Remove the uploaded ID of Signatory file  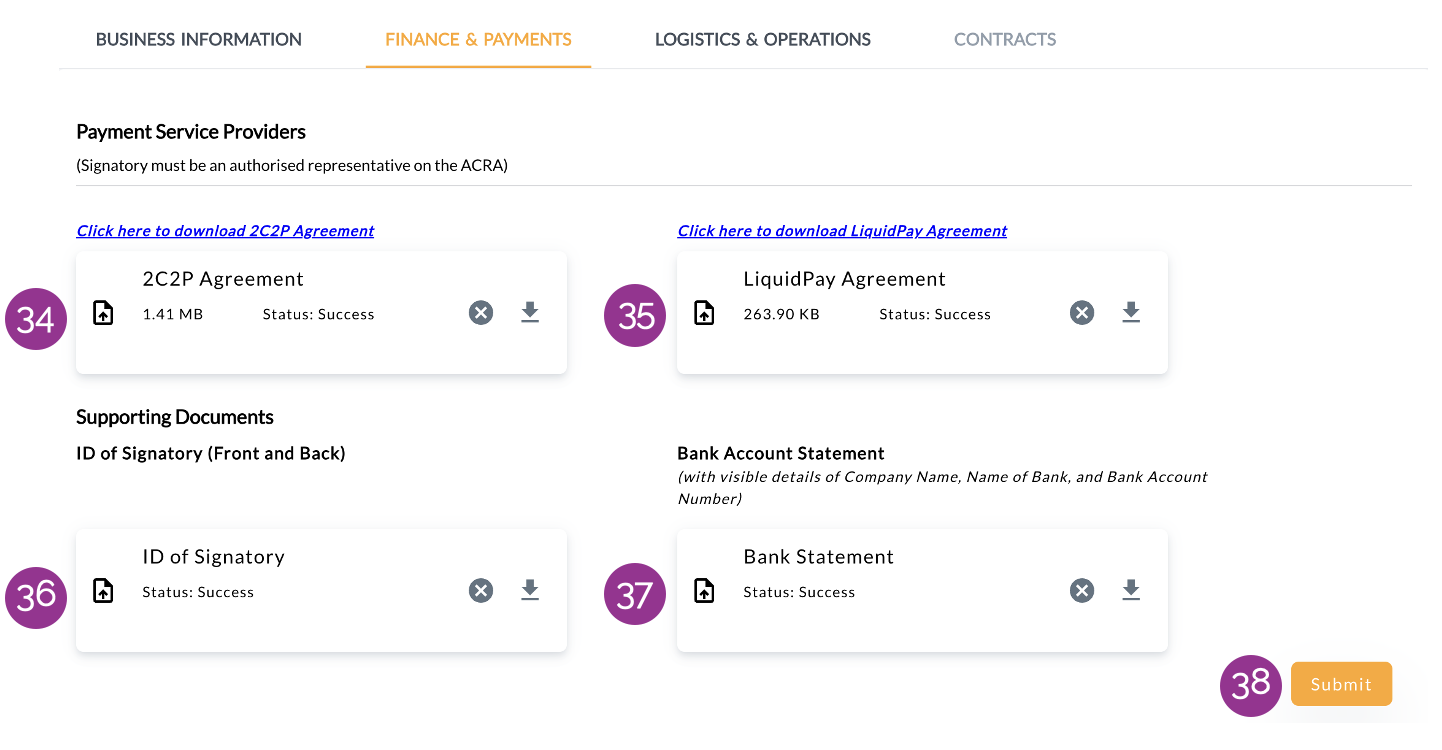pyautogui.click(x=481, y=591)
